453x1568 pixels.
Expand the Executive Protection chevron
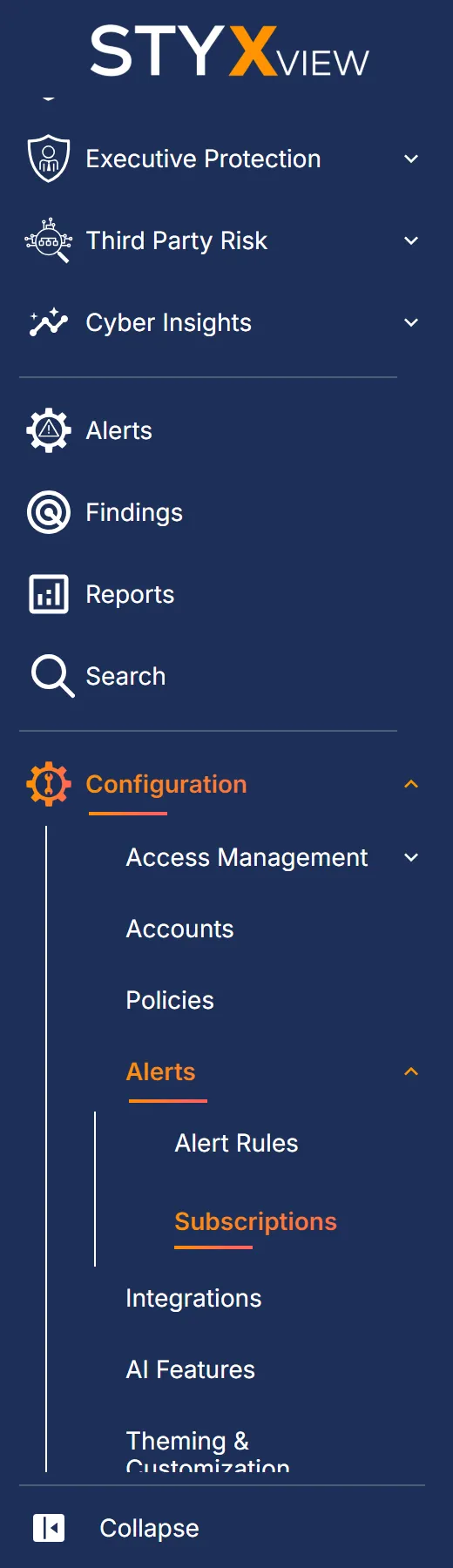pos(411,159)
